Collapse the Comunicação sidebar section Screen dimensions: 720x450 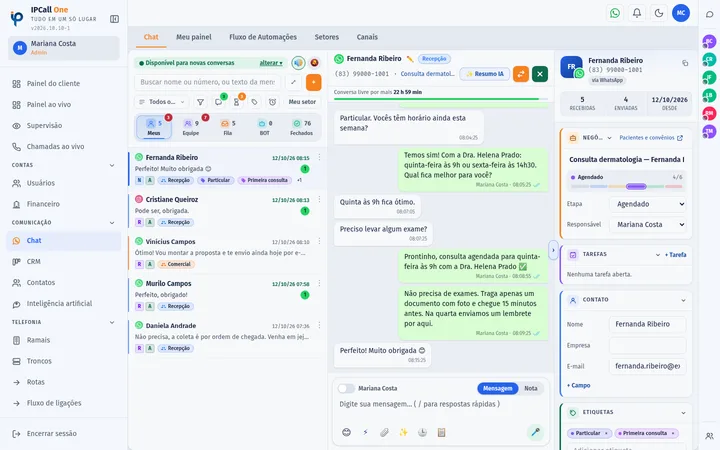click(x=112, y=223)
